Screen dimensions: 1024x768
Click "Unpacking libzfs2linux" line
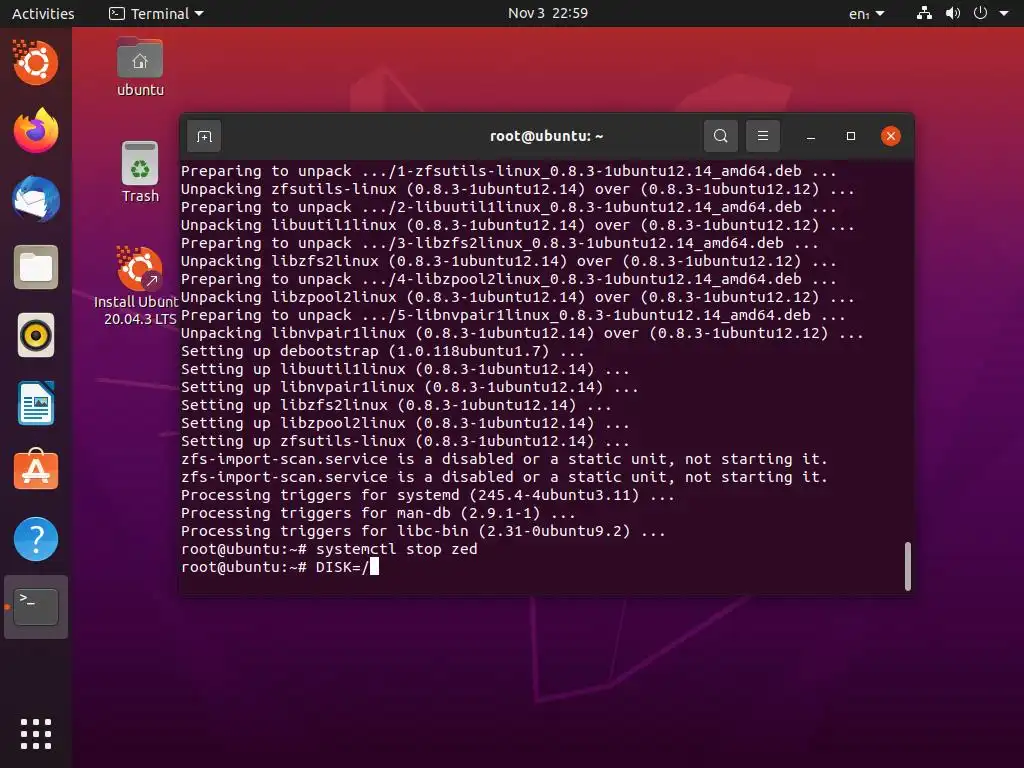508,261
